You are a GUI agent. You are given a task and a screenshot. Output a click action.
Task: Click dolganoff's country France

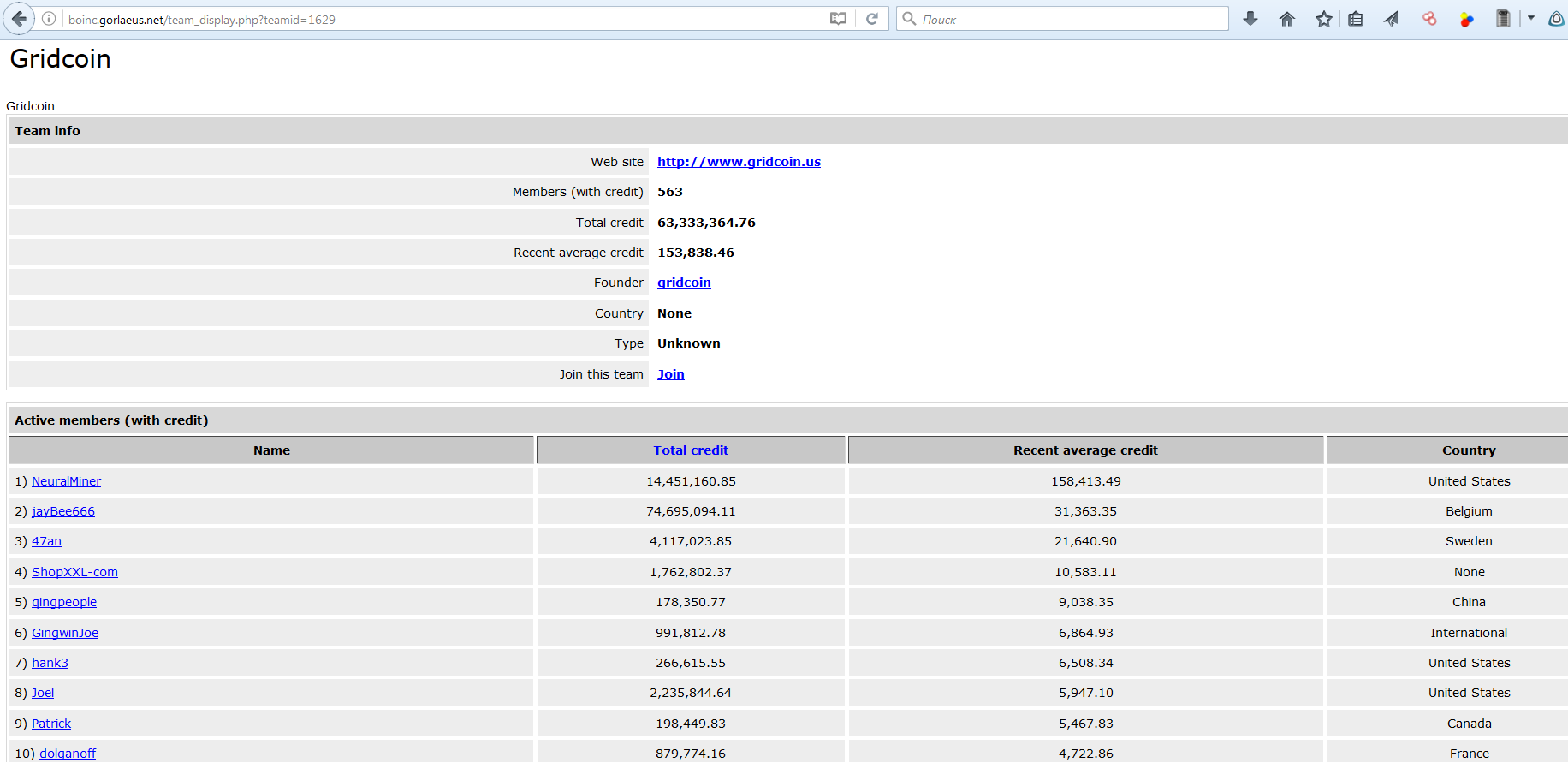(x=1469, y=754)
